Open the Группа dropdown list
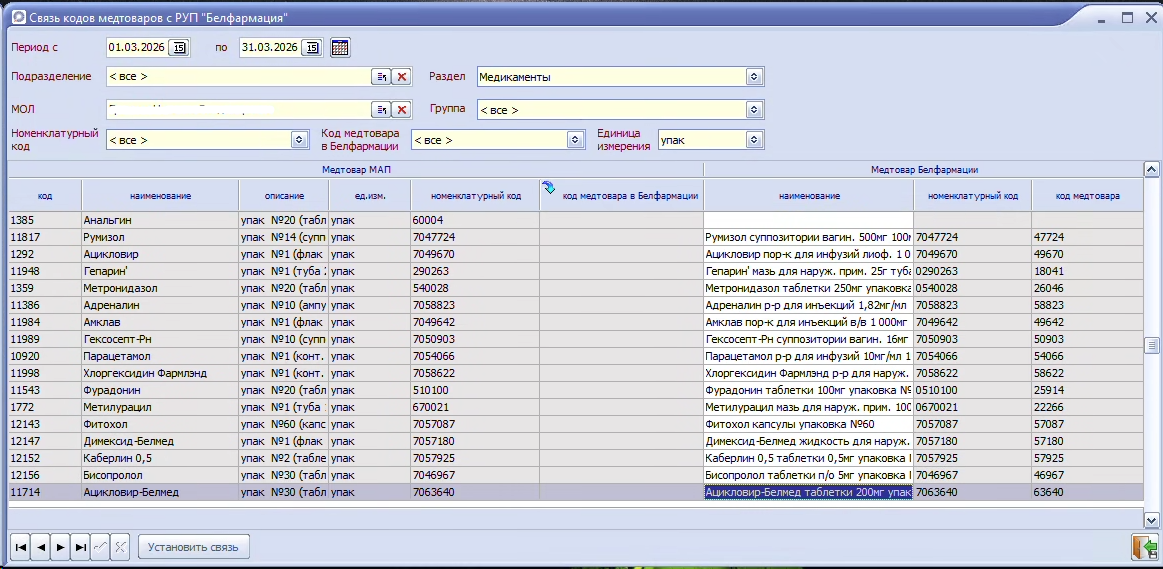Screen dimensions: 1163x569 tap(755, 110)
